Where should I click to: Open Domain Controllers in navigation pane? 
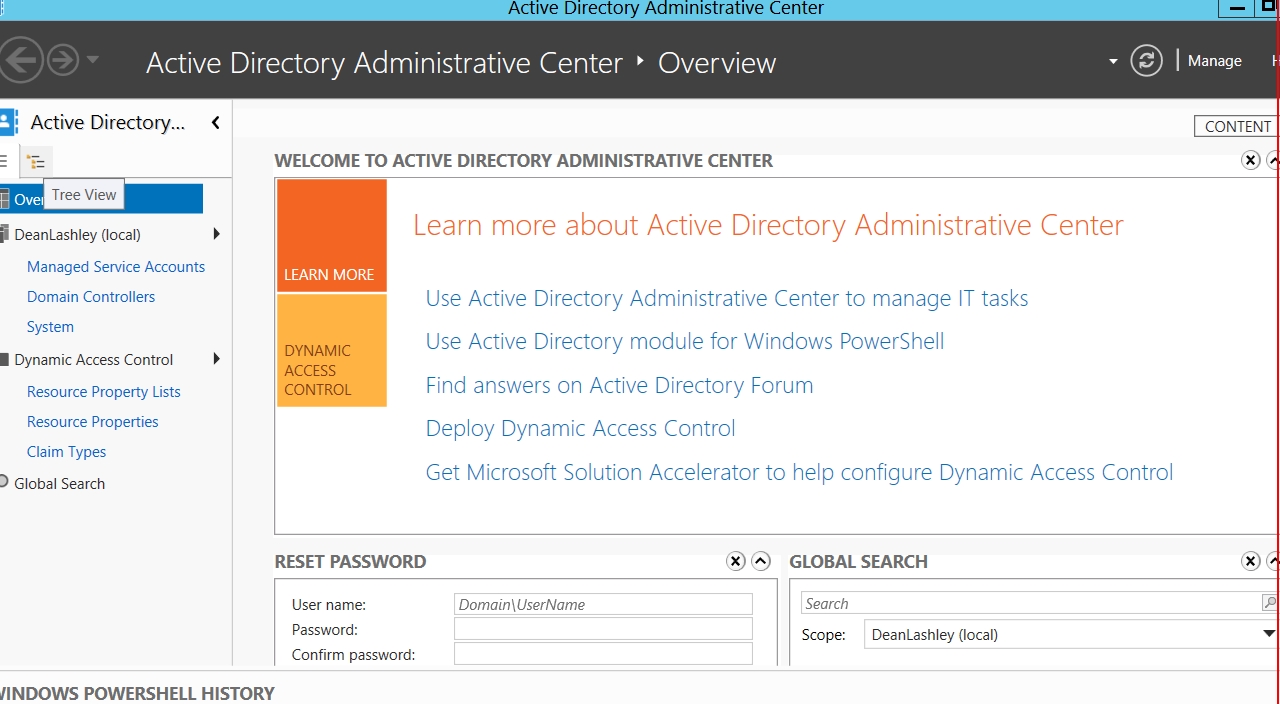coord(91,297)
